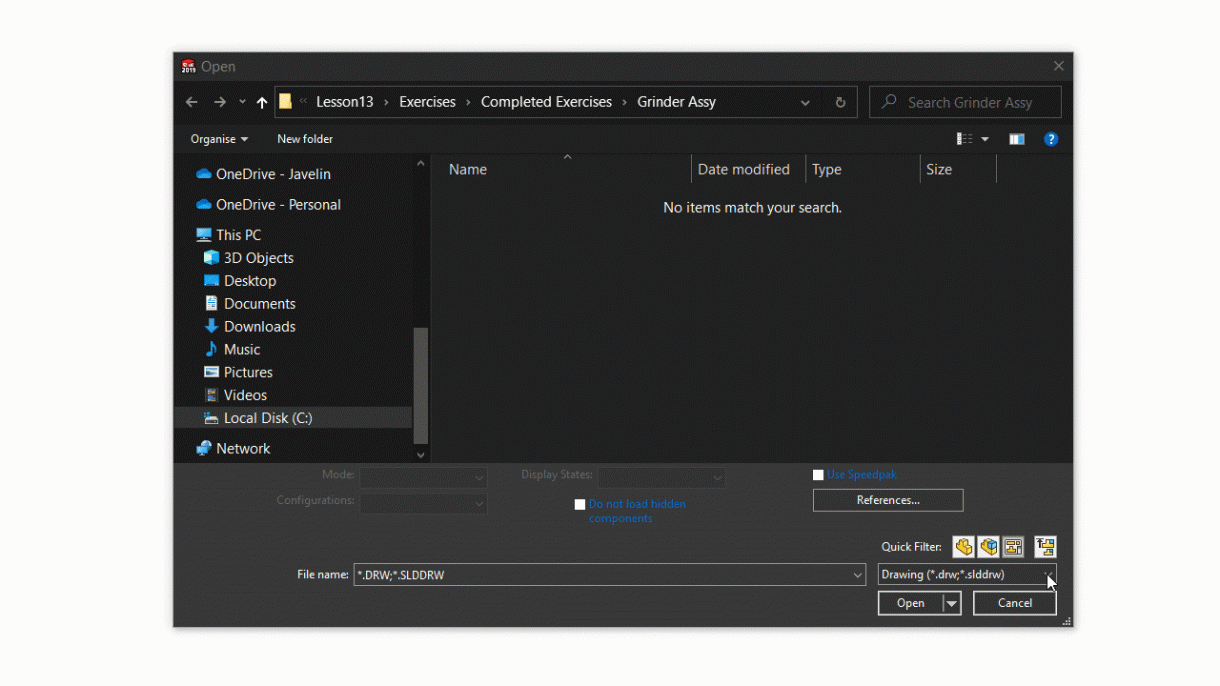Filter top-level assemblies in Quick Filter
Viewport: 1220px width, 686px height.
pos(1046,547)
